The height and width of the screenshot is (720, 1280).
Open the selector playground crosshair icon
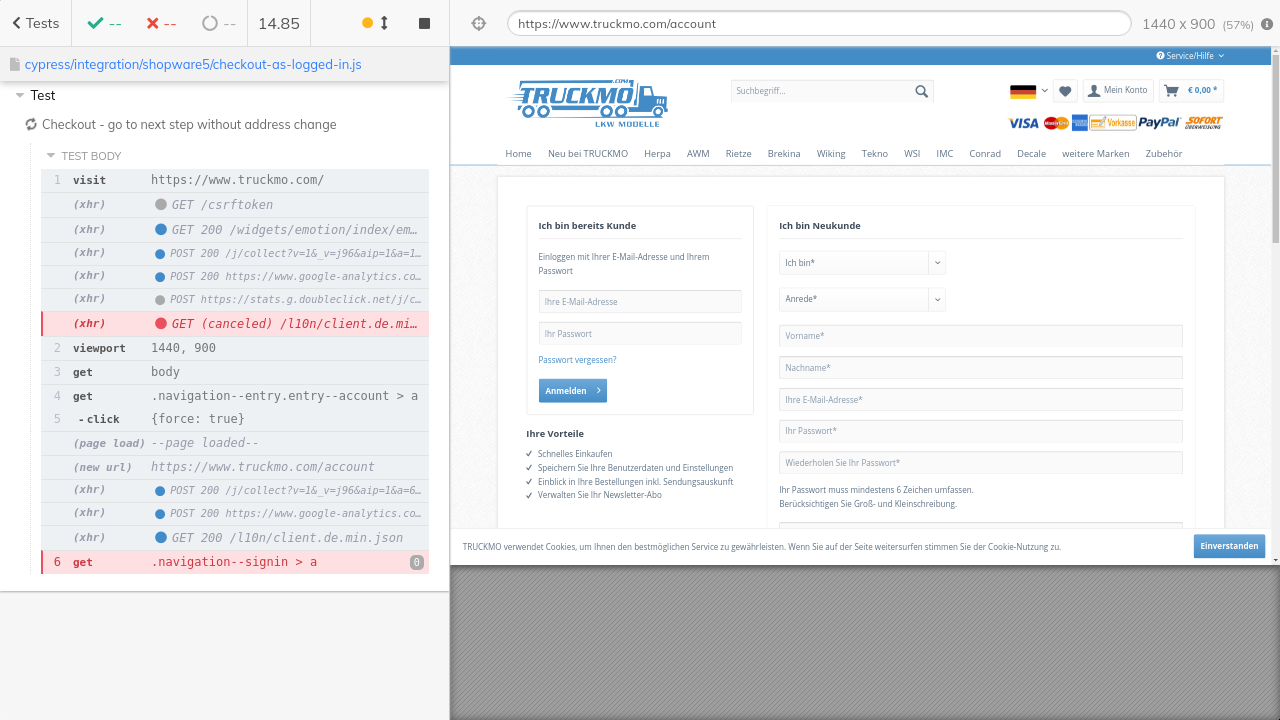coord(478,23)
